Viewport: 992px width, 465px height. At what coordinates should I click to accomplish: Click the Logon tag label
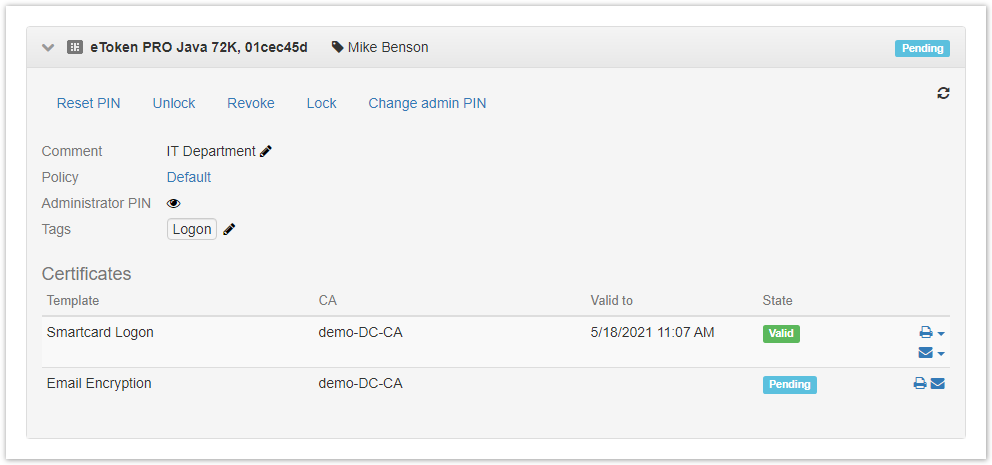192,229
